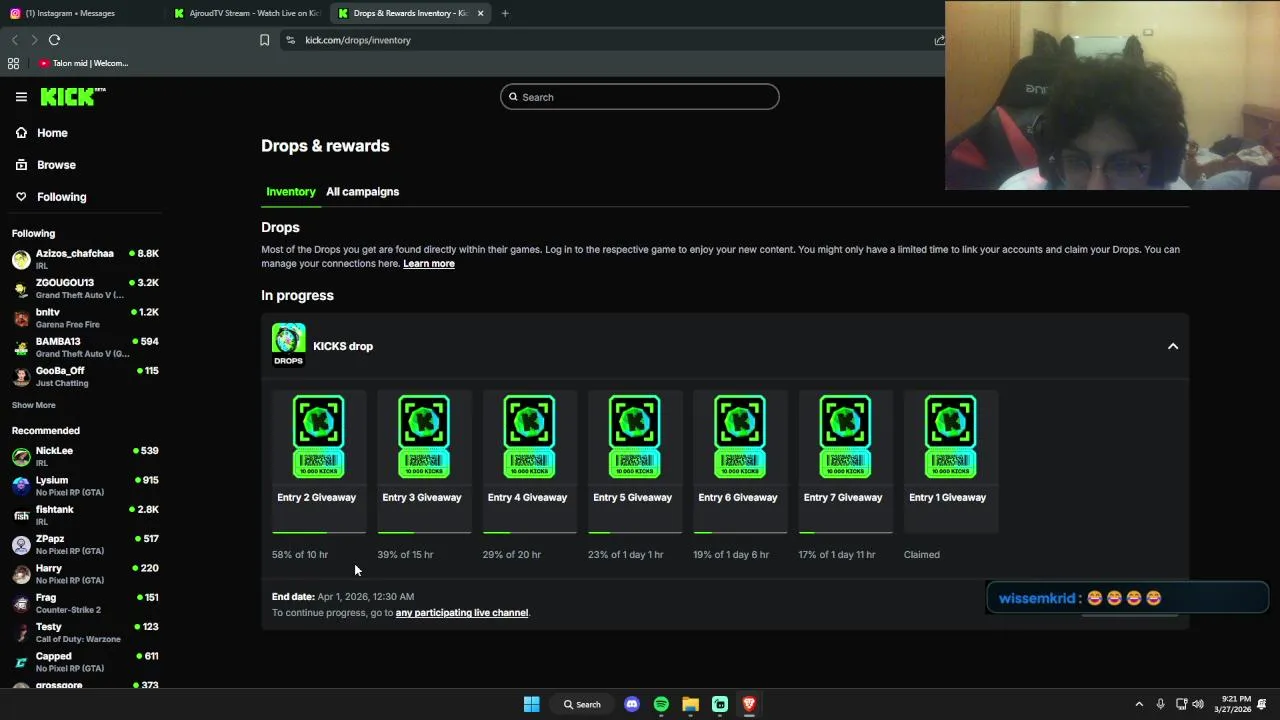Open a new browser tab
Image resolution: width=1280 pixels, height=720 pixels.
[x=505, y=13]
